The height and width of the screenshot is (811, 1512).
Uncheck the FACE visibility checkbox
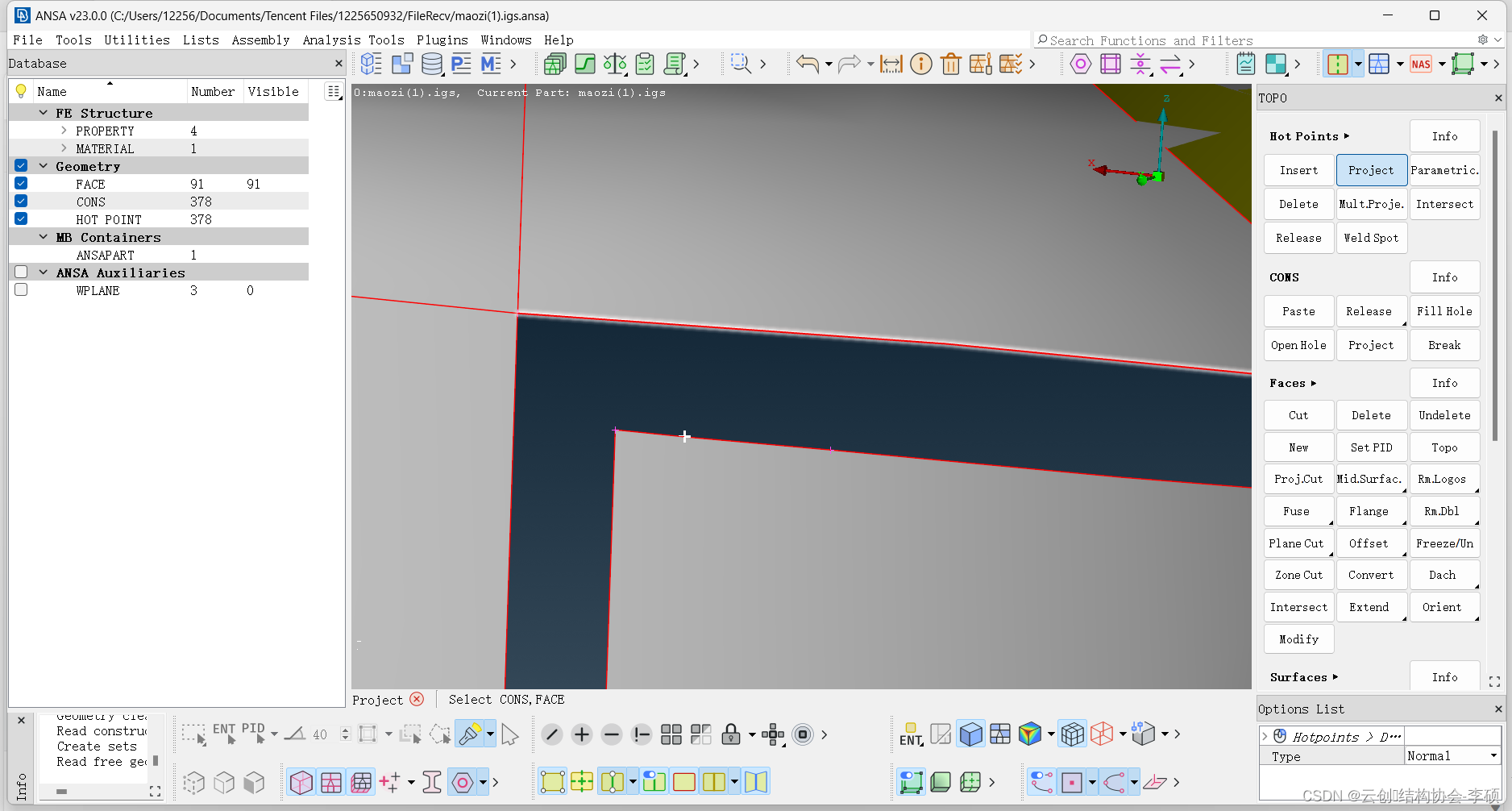[21, 184]
